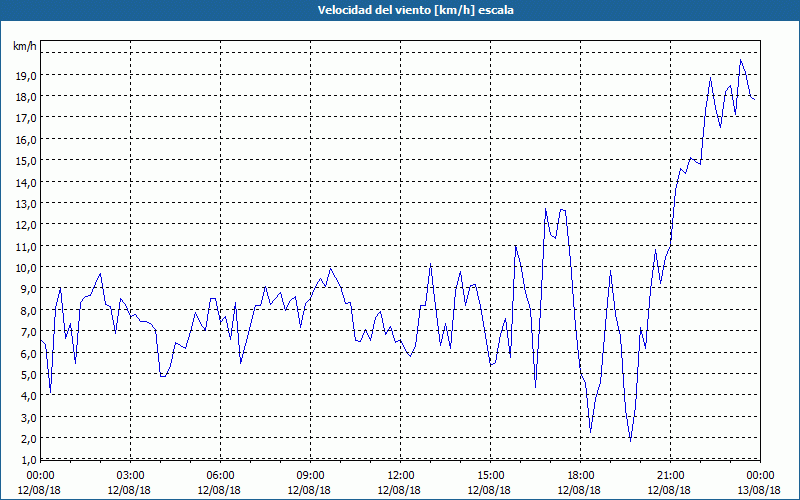
Task: Click the '10,0' y-axis label
Action: 26,268
